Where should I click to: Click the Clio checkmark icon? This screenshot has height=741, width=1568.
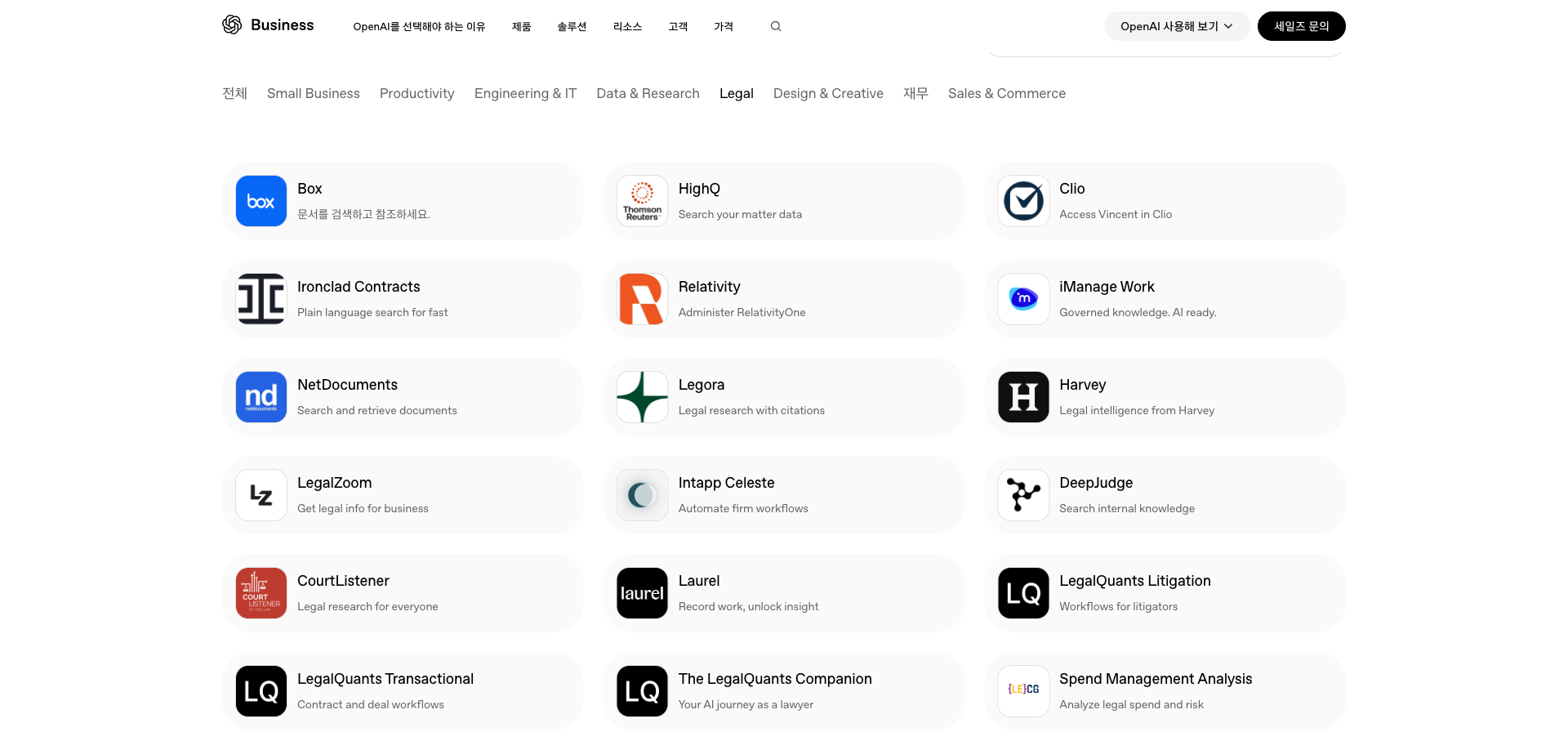pyautogui.click(x=1023, y=201)
